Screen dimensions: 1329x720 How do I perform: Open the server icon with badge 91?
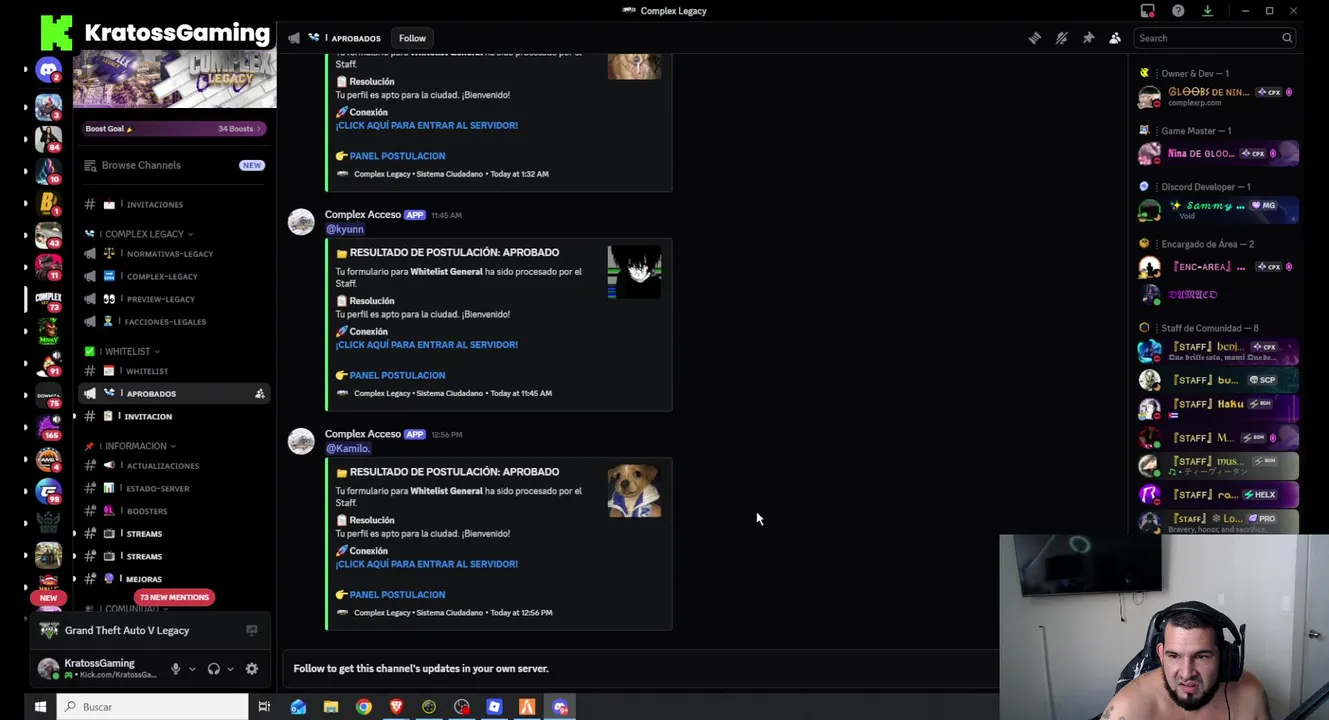[x=48, y=363]
